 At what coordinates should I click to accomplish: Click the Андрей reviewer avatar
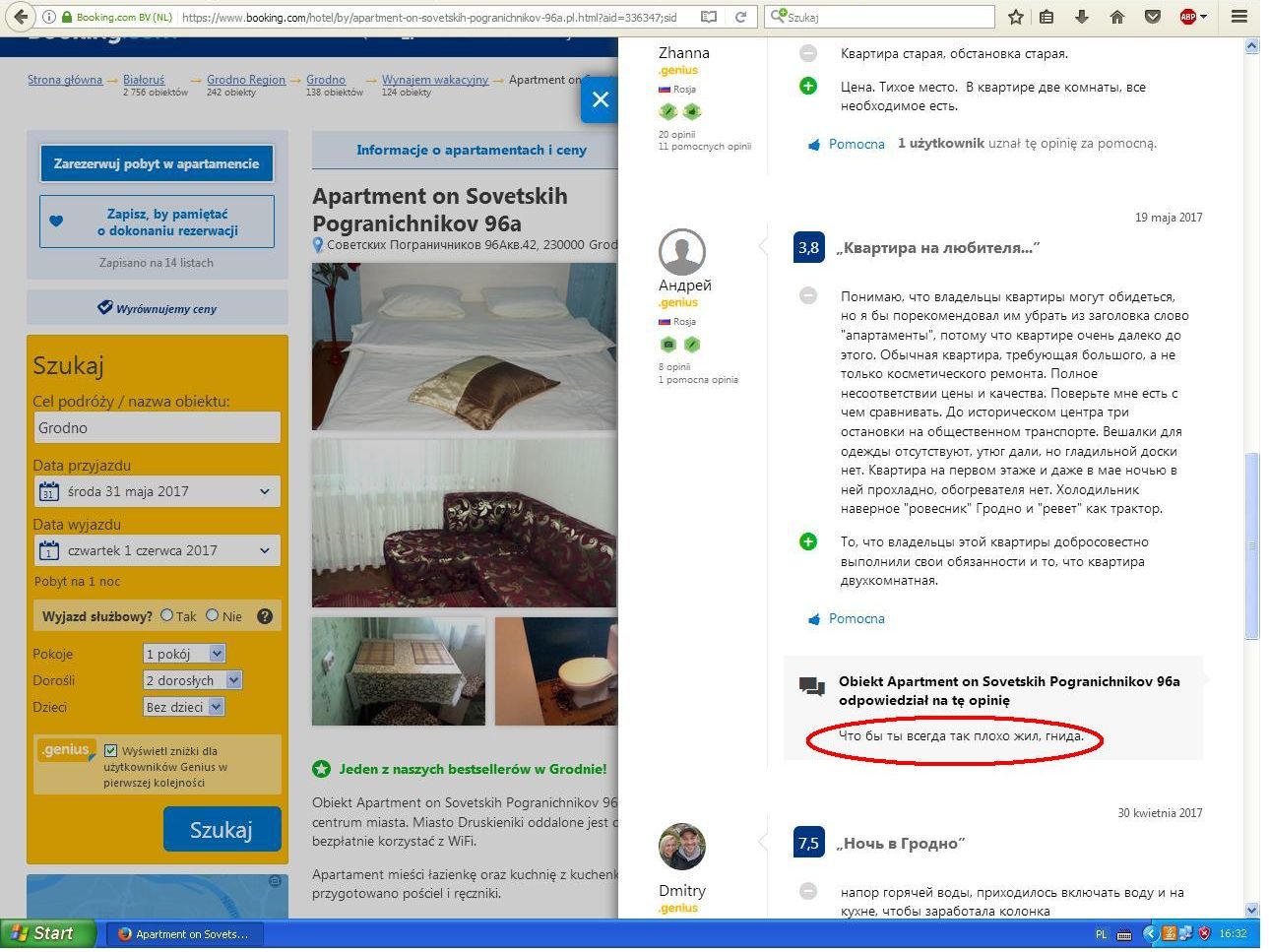point(681,252)
